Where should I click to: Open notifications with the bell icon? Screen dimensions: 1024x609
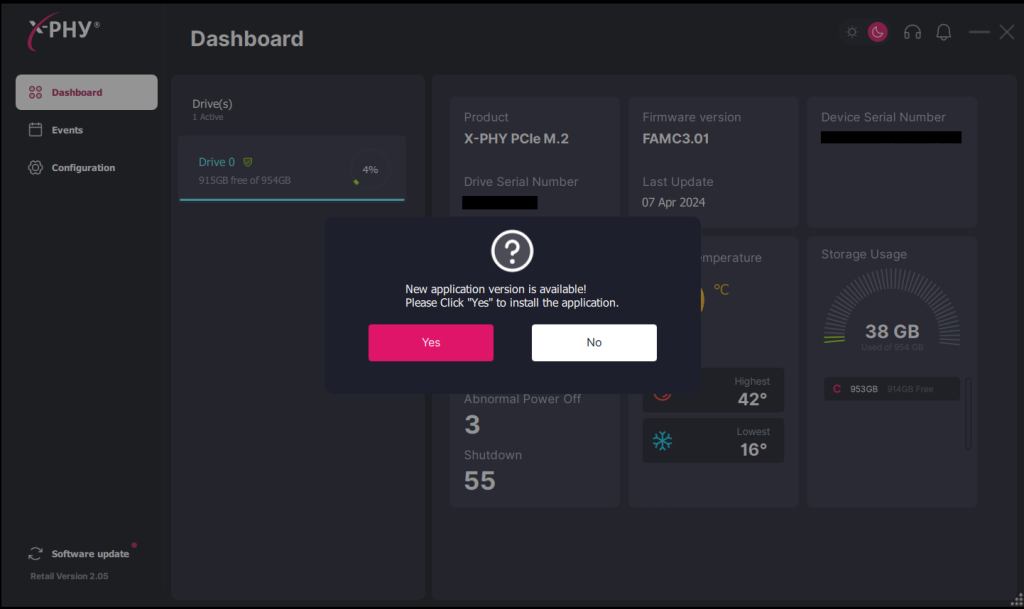pyautogui.click(x=943, y=32)
